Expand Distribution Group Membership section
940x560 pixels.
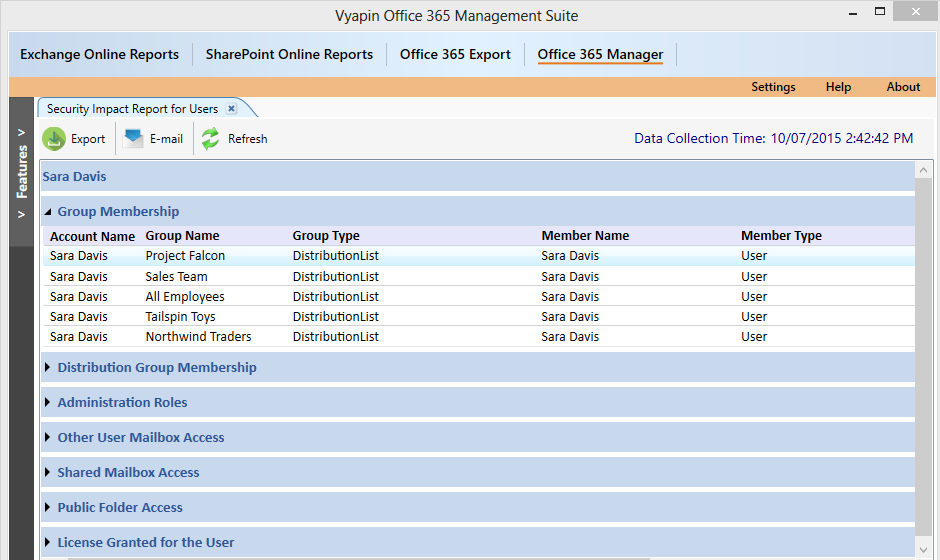[47, 367]
